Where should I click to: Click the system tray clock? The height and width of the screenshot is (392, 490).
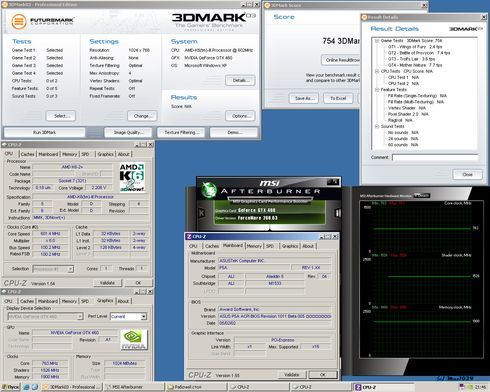point(481,387)
